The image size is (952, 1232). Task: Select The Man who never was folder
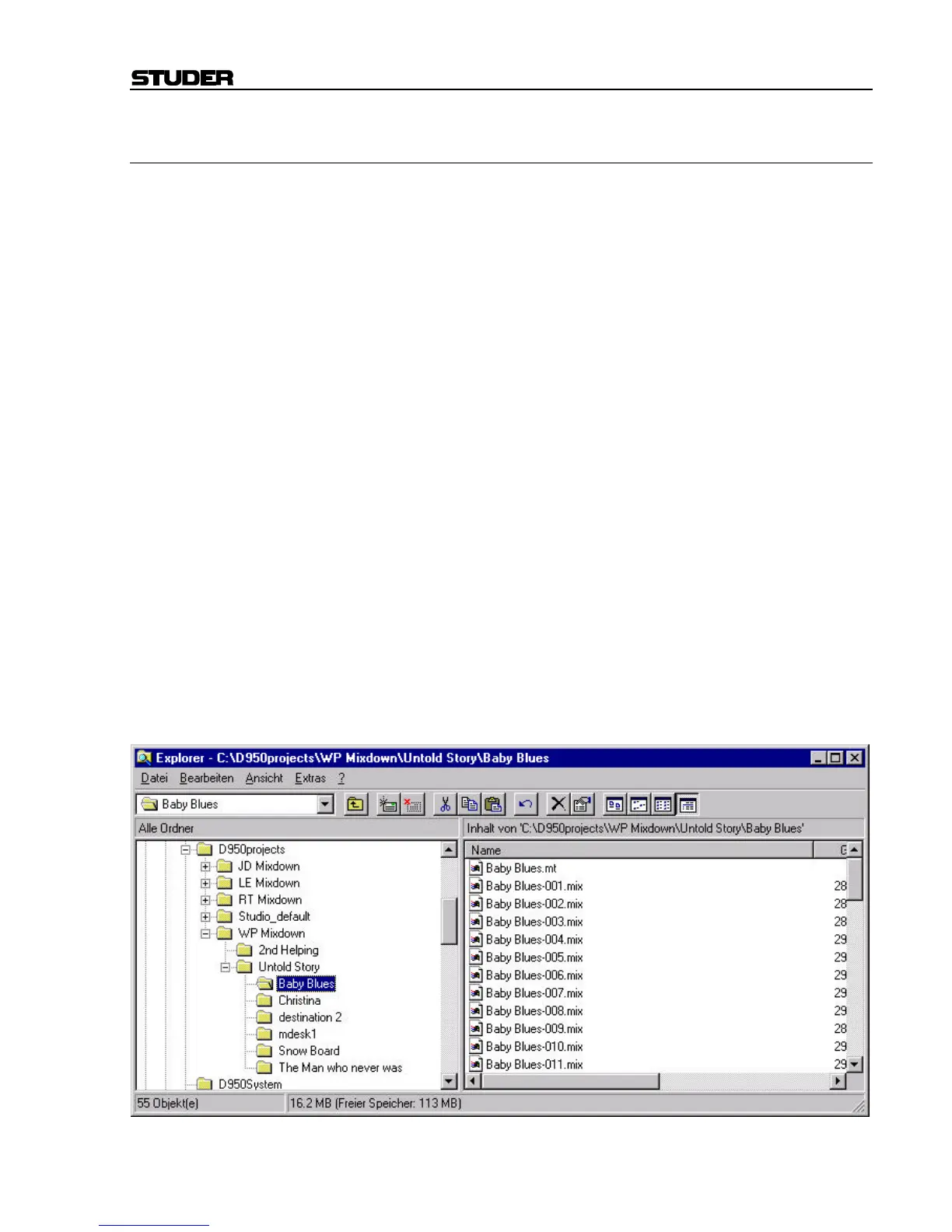341,1068
